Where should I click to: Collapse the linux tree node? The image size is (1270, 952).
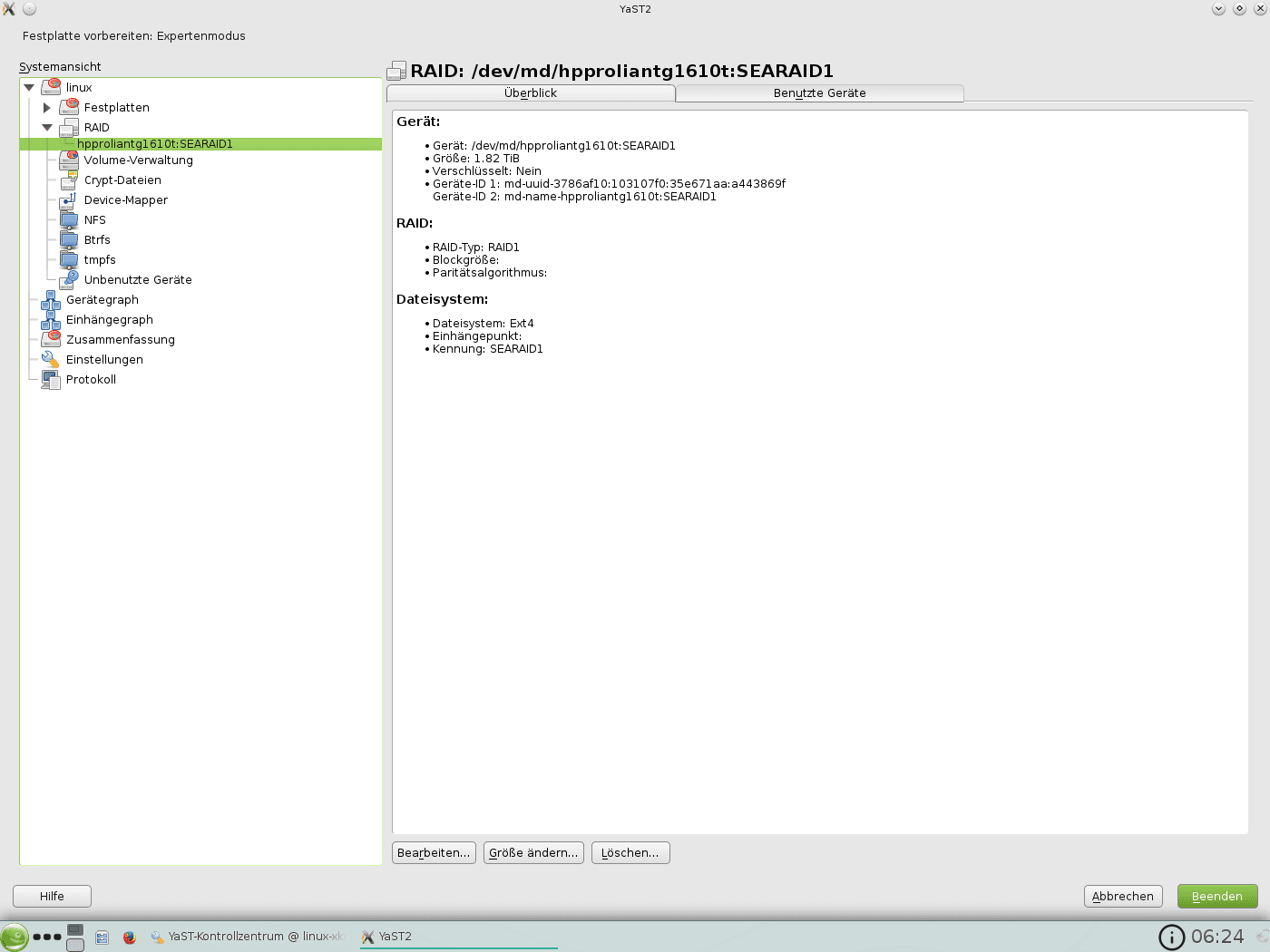coord(29,87)
